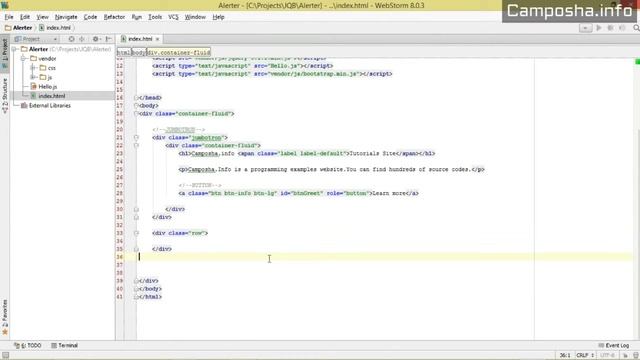Click the tool window quick-access icon in status bar
Screen dimensions: 640x360
coord(5,356)
